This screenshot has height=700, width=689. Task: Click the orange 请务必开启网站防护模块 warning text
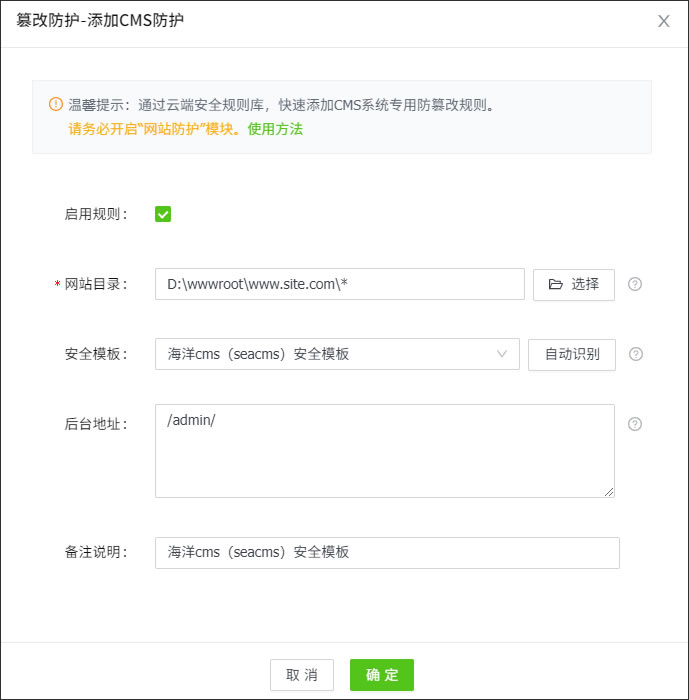click(x=155, y=129)
